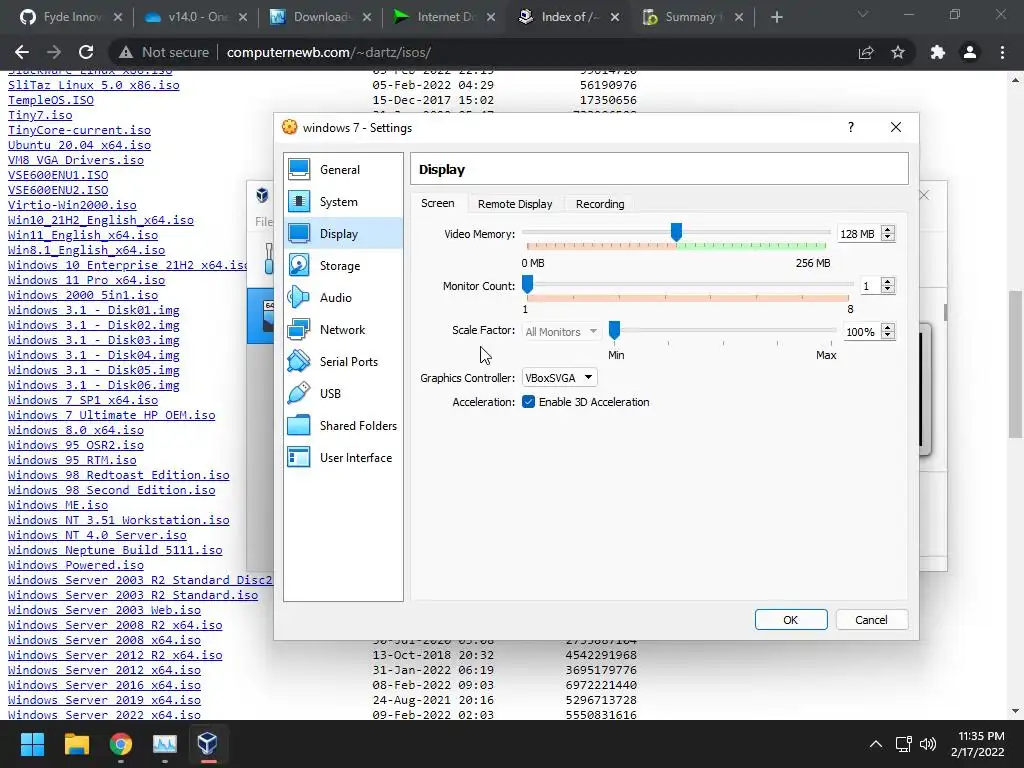The height and width of the screenshot is (768, 1024).
Task: Click the Scale Factor slider handle
Action: 614,330
